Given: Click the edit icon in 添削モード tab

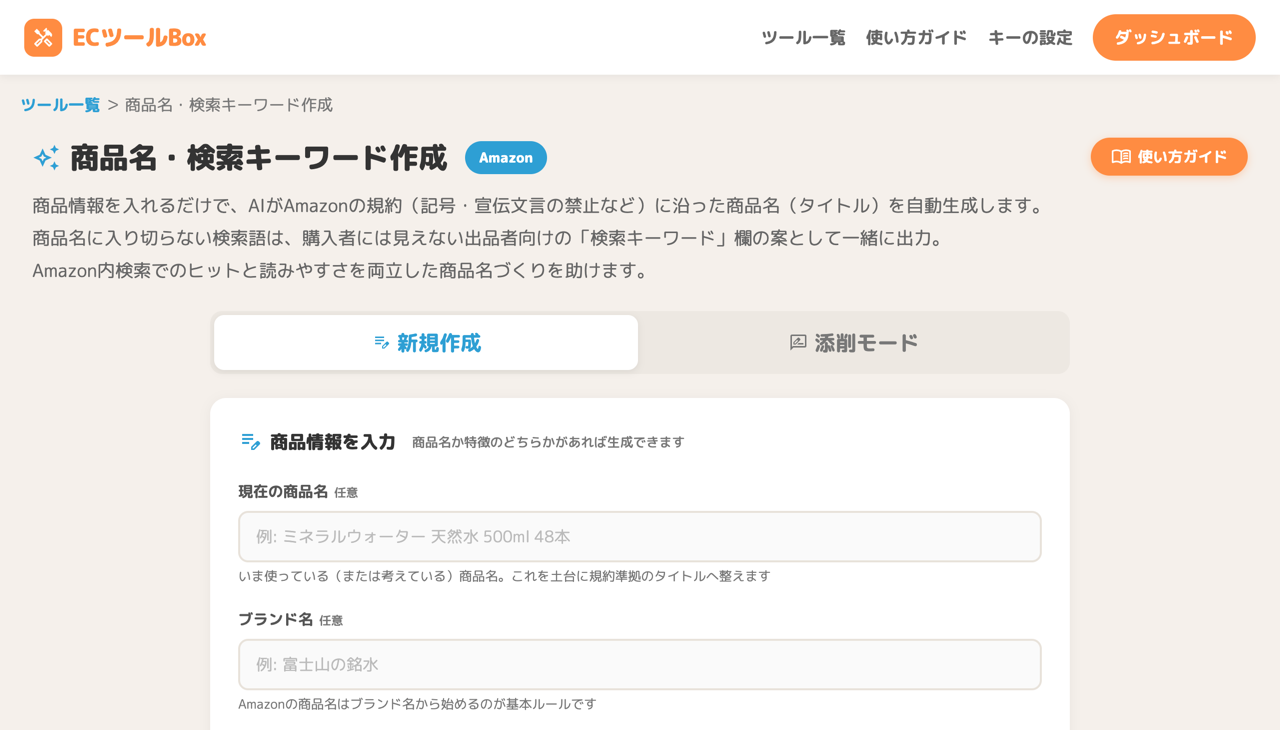Looking at the screenshot, I should point(798,343).
